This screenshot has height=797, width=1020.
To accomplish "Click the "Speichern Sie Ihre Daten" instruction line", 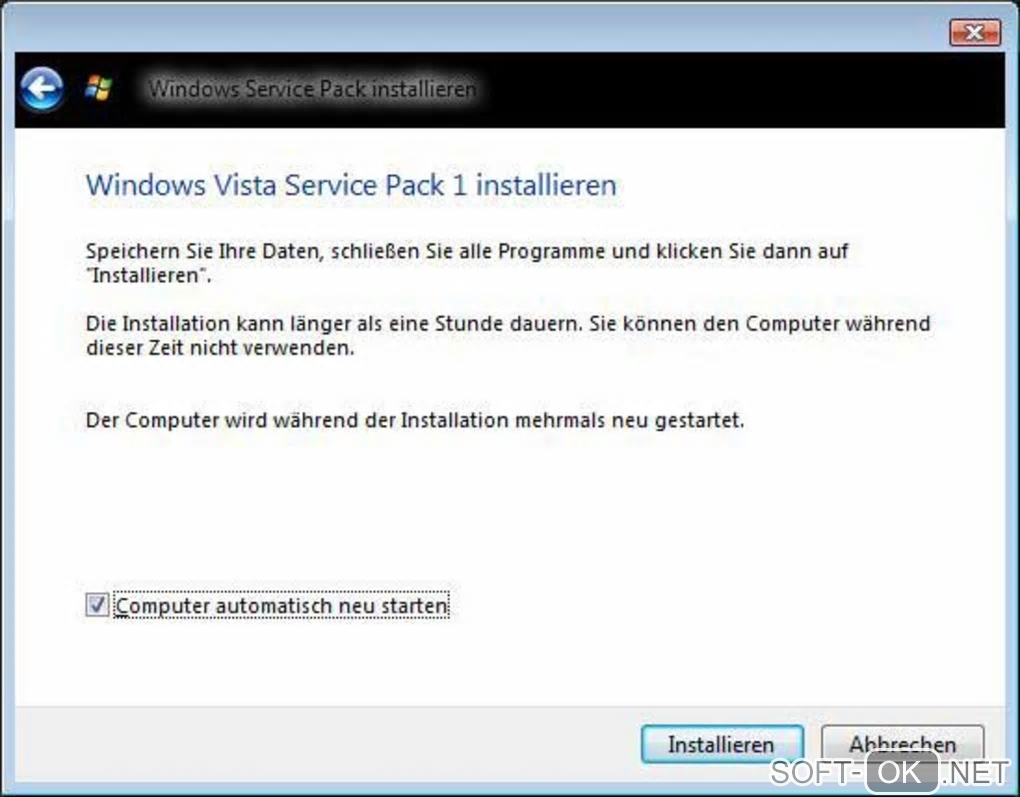I will 467,251.
